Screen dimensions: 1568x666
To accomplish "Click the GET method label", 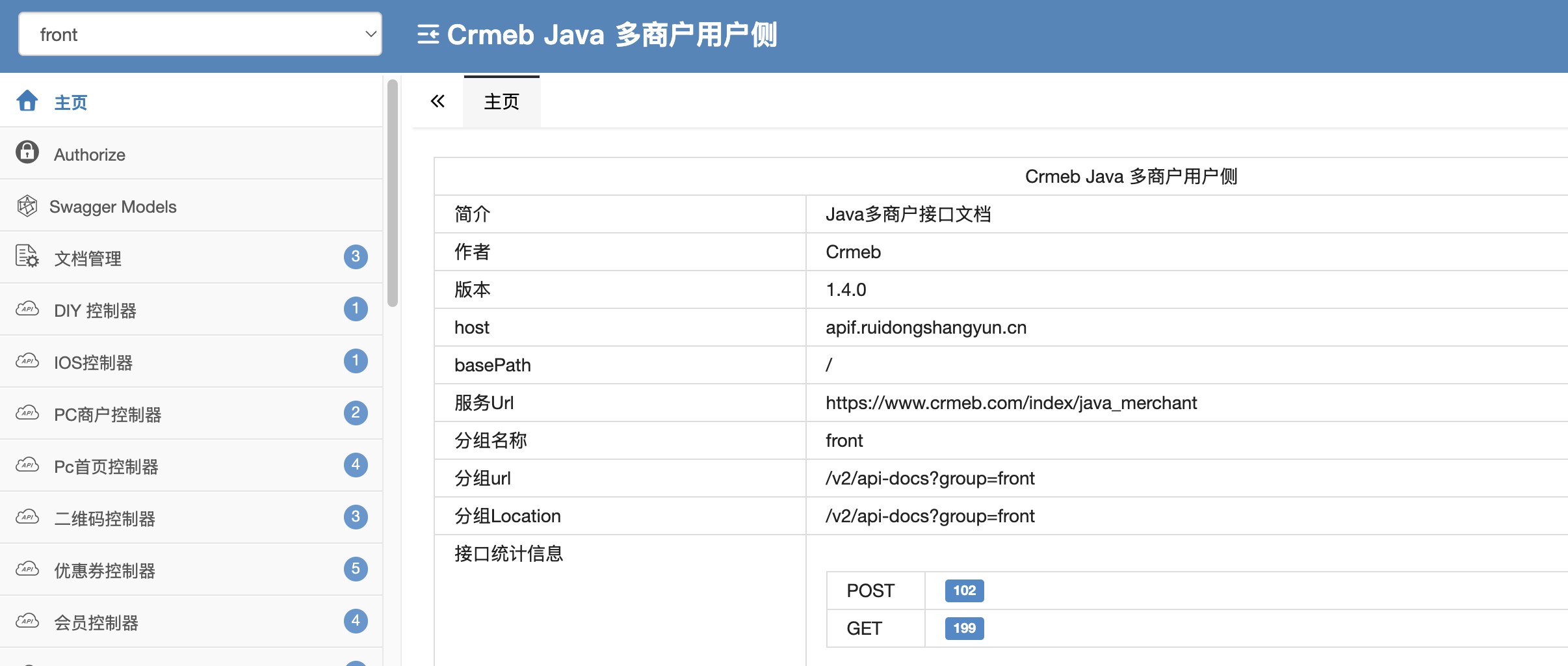I will pos(864,628).
